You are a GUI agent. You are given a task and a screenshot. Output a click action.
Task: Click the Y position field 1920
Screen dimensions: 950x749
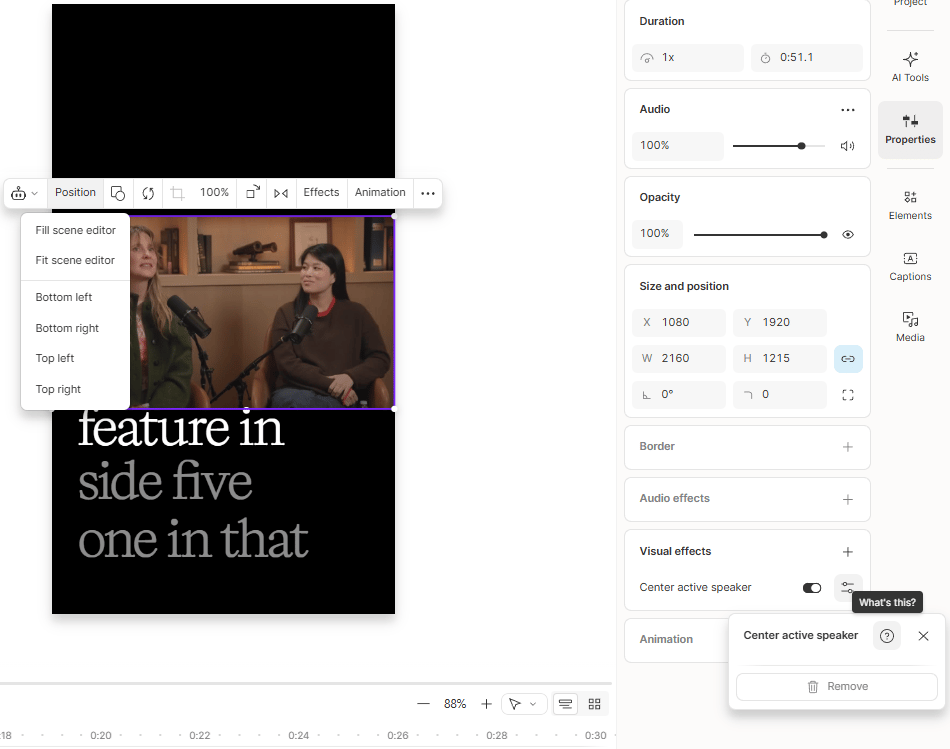(x=780, y=322)
